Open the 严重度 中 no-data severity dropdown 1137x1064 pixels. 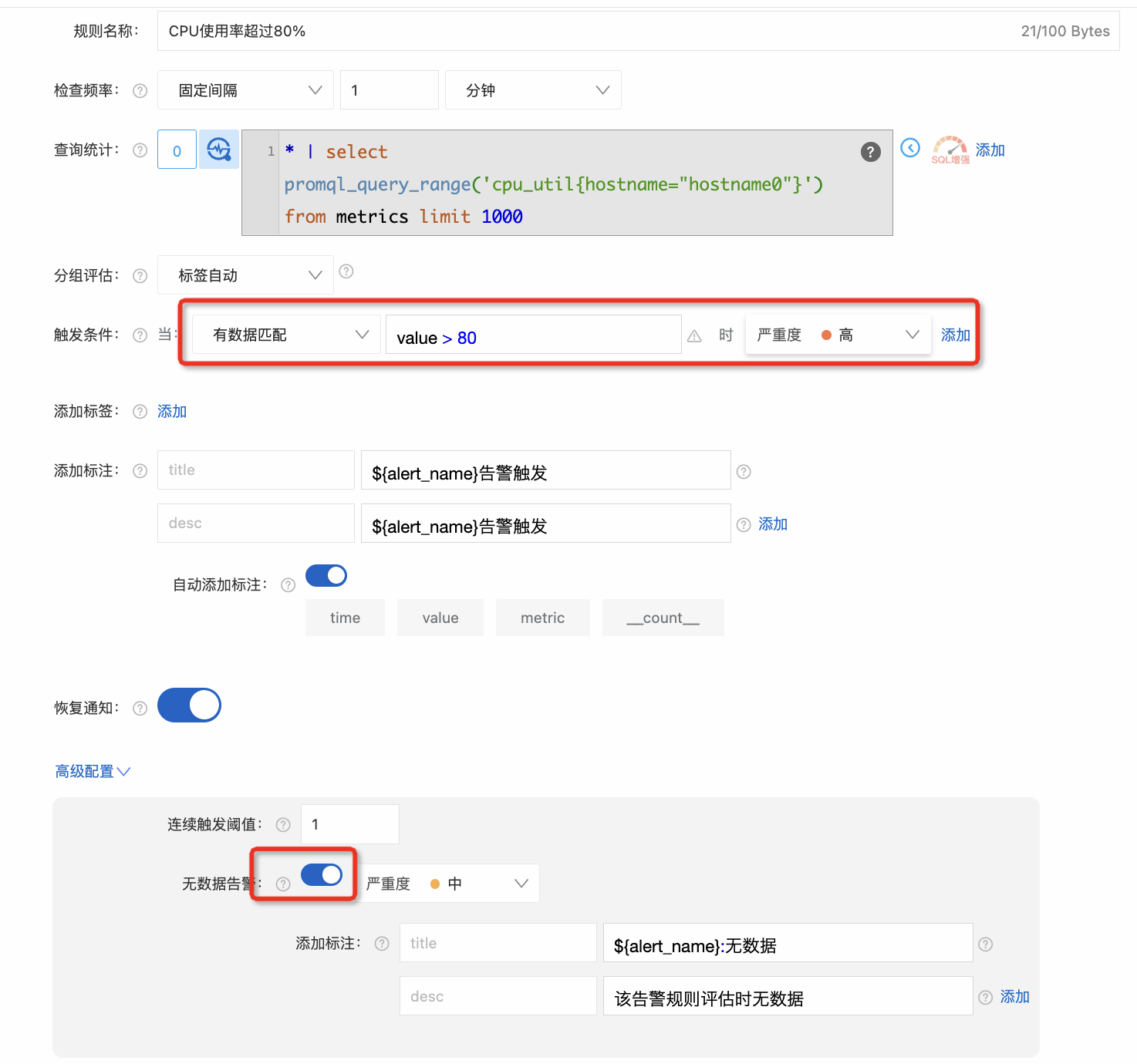click(x=448, y=884)
